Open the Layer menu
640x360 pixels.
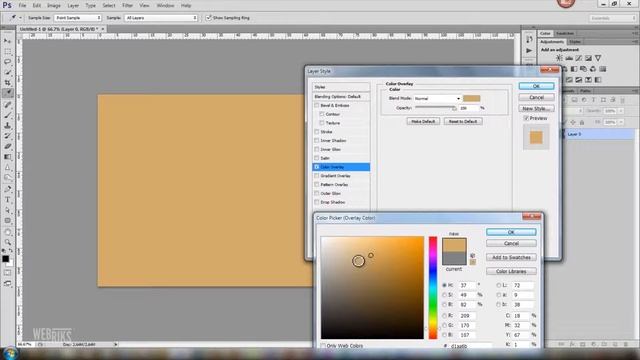pos(73,5)
